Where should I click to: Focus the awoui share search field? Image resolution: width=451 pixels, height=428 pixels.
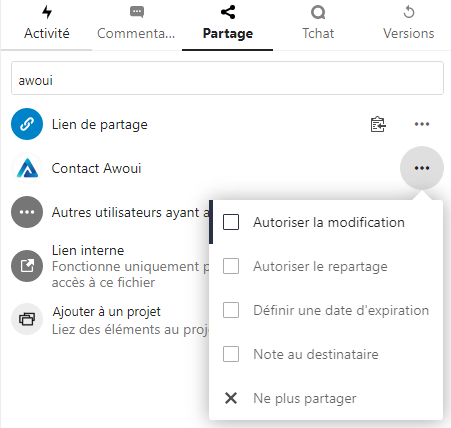point(227,78)
